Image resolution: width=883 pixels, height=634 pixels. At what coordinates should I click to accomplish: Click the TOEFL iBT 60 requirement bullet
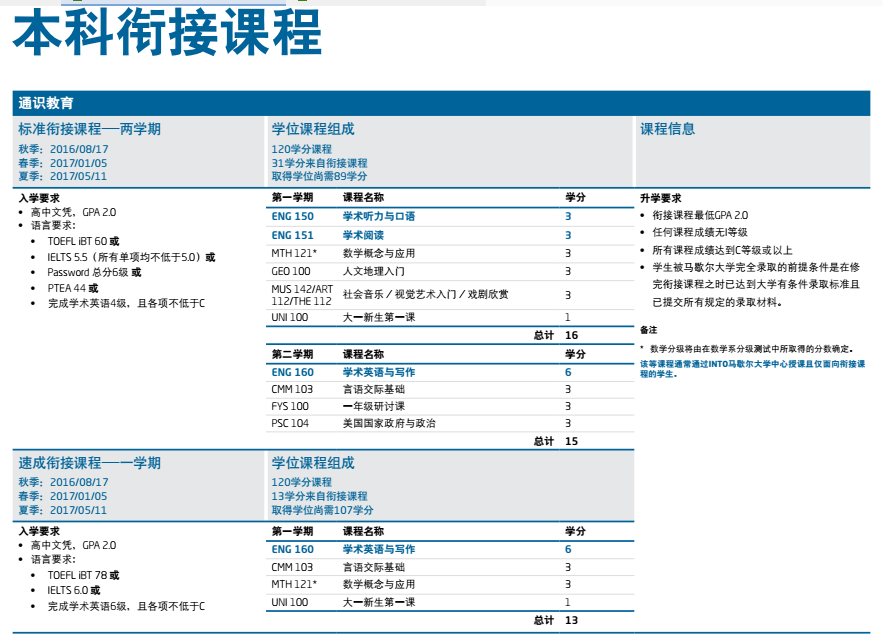(83, 241)
